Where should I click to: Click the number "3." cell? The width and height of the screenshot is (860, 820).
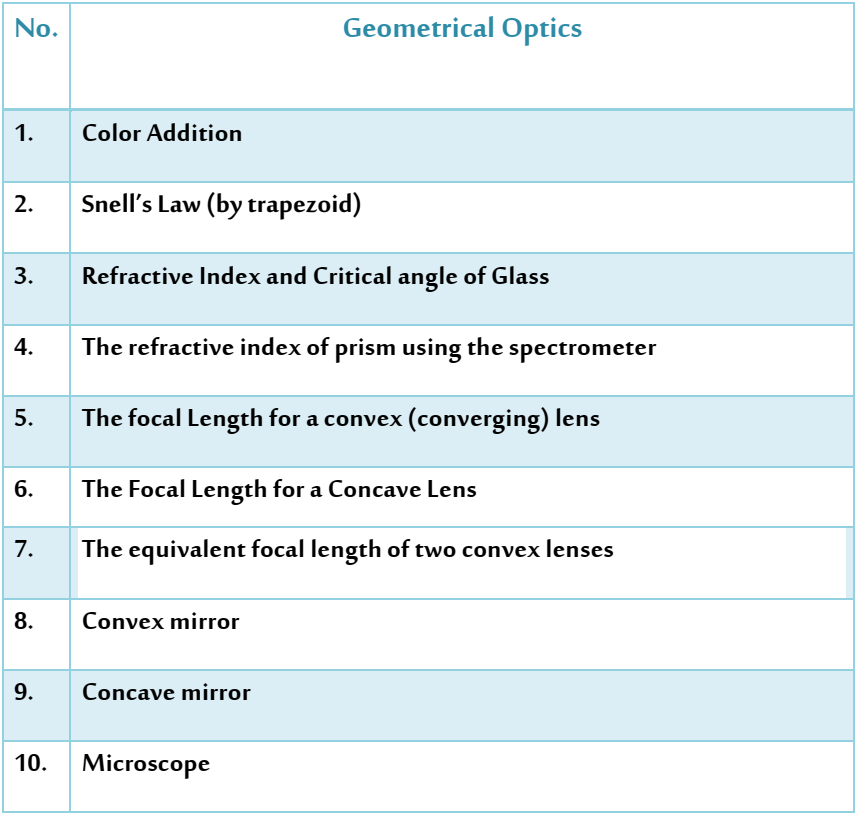pyautogui.click(x=25, y=277)
